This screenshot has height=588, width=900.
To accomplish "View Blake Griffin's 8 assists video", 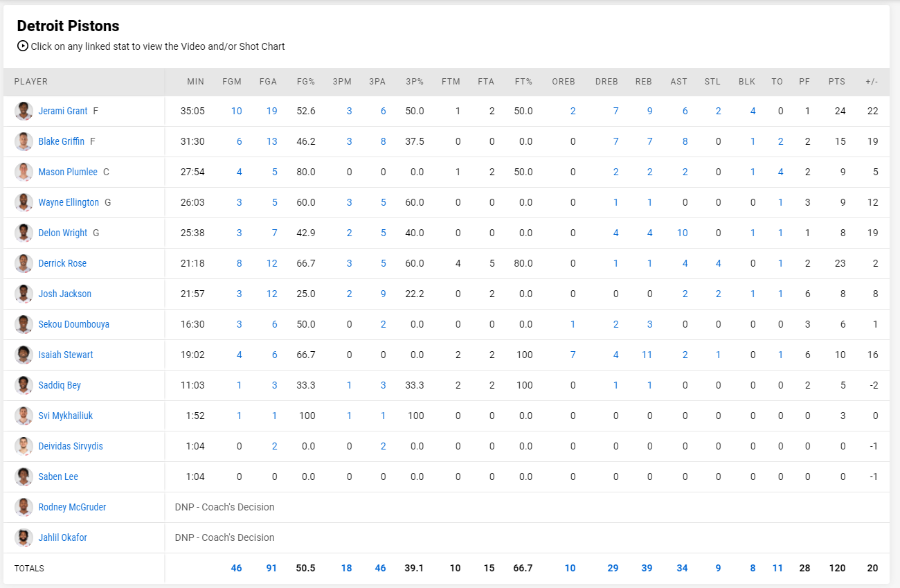I will pyautogui.click(x=685, y=141).
